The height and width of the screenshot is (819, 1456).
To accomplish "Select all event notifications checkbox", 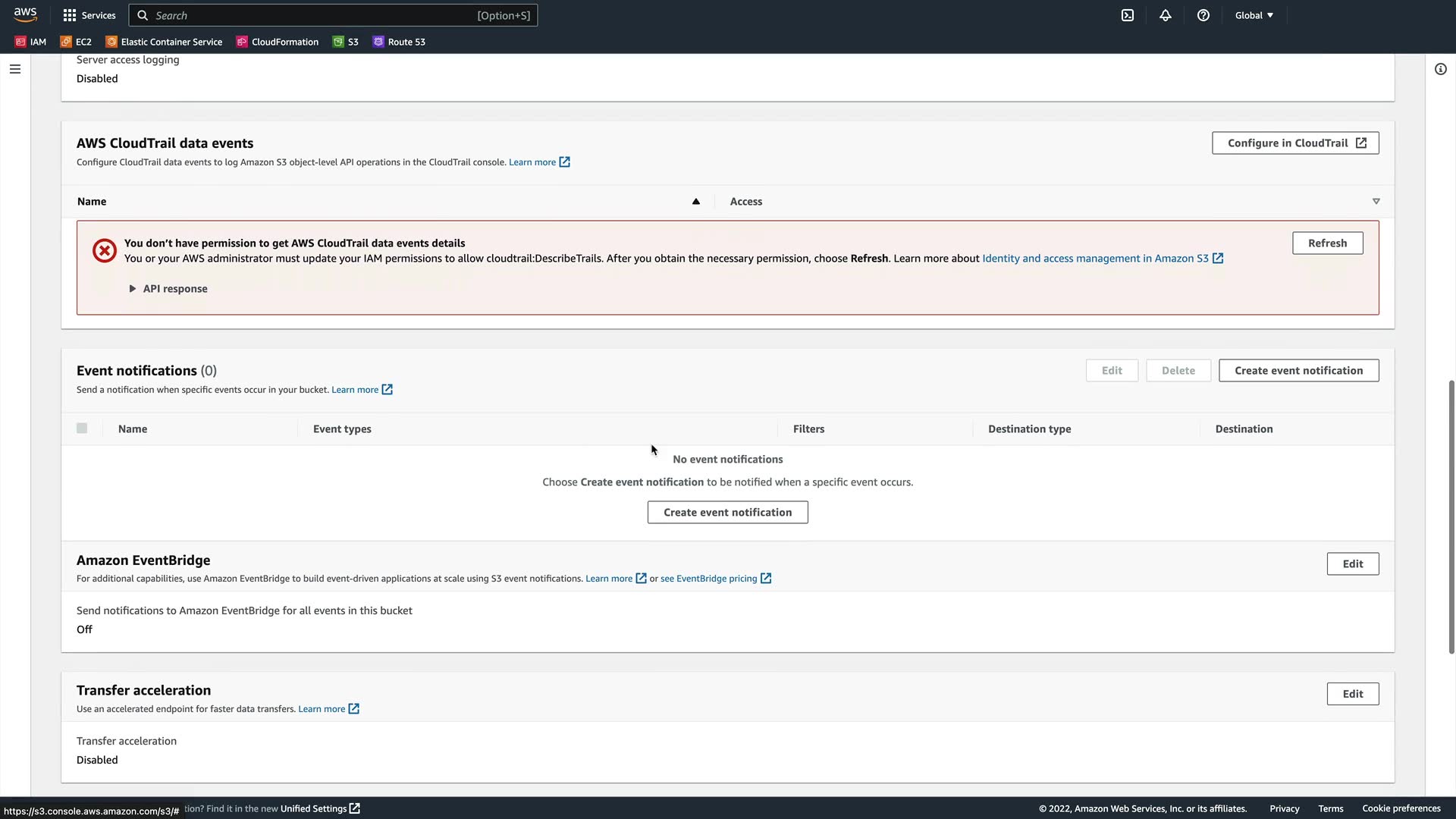I will tap(82, 428).
